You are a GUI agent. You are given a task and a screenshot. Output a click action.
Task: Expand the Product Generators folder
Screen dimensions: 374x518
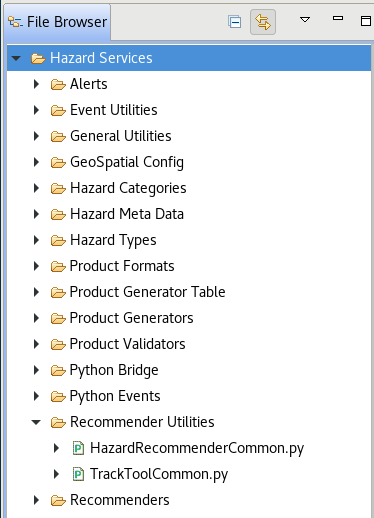pos(36,318)
